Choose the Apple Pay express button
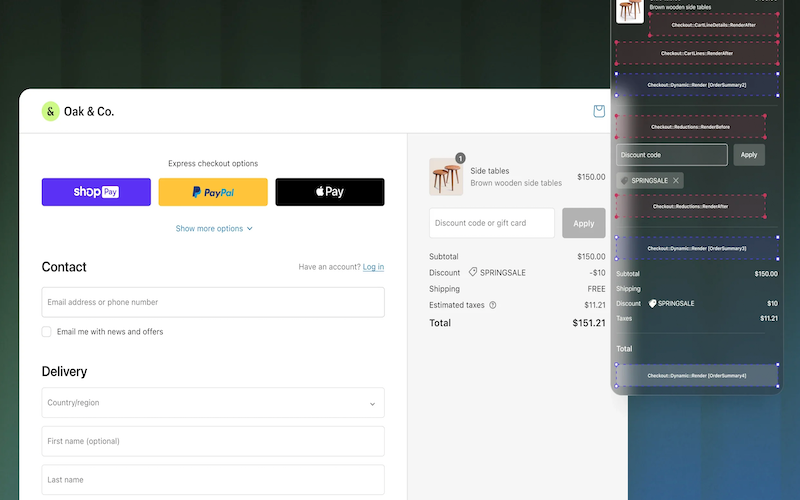 (x=330, y=192)
